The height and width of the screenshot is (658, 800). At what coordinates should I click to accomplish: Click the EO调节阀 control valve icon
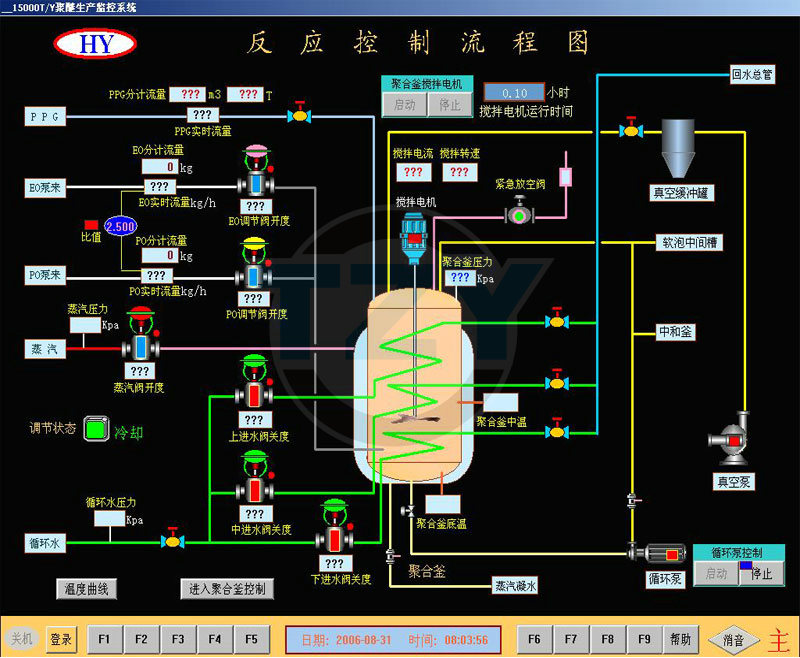(256, 183)
